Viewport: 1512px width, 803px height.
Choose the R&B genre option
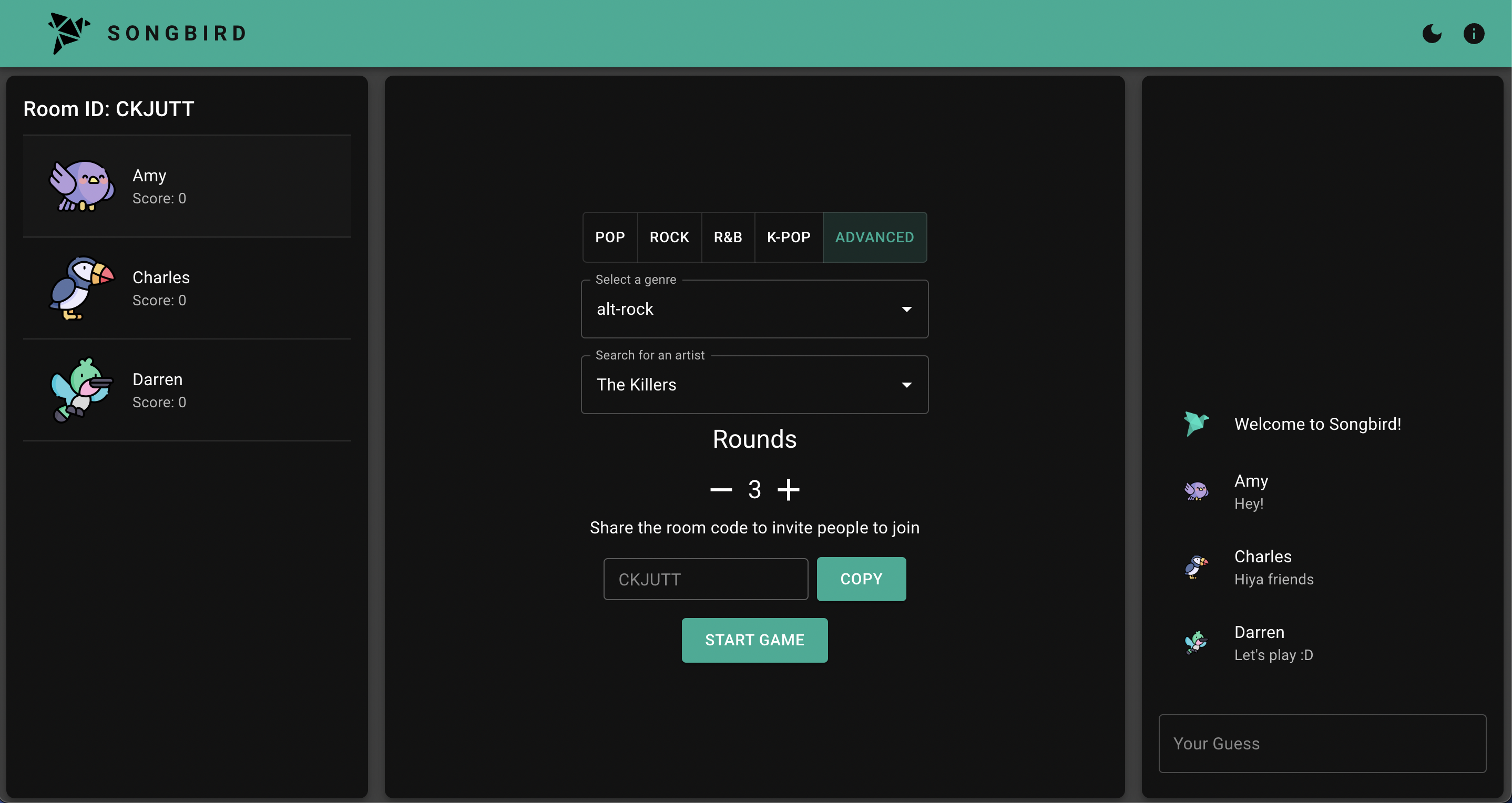click(x=728, y=237)
